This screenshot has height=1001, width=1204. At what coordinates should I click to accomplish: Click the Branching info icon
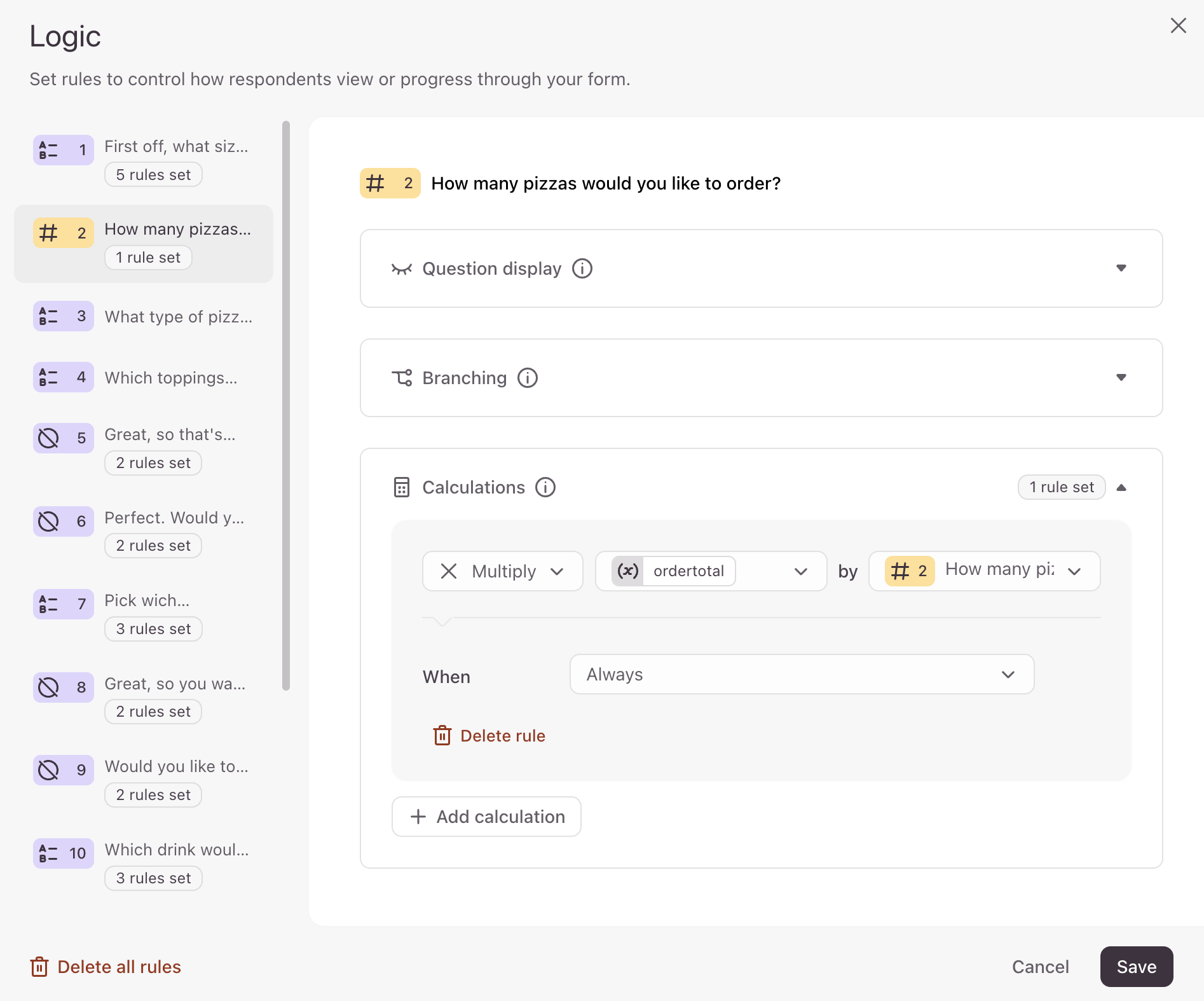tap(528, 378)
